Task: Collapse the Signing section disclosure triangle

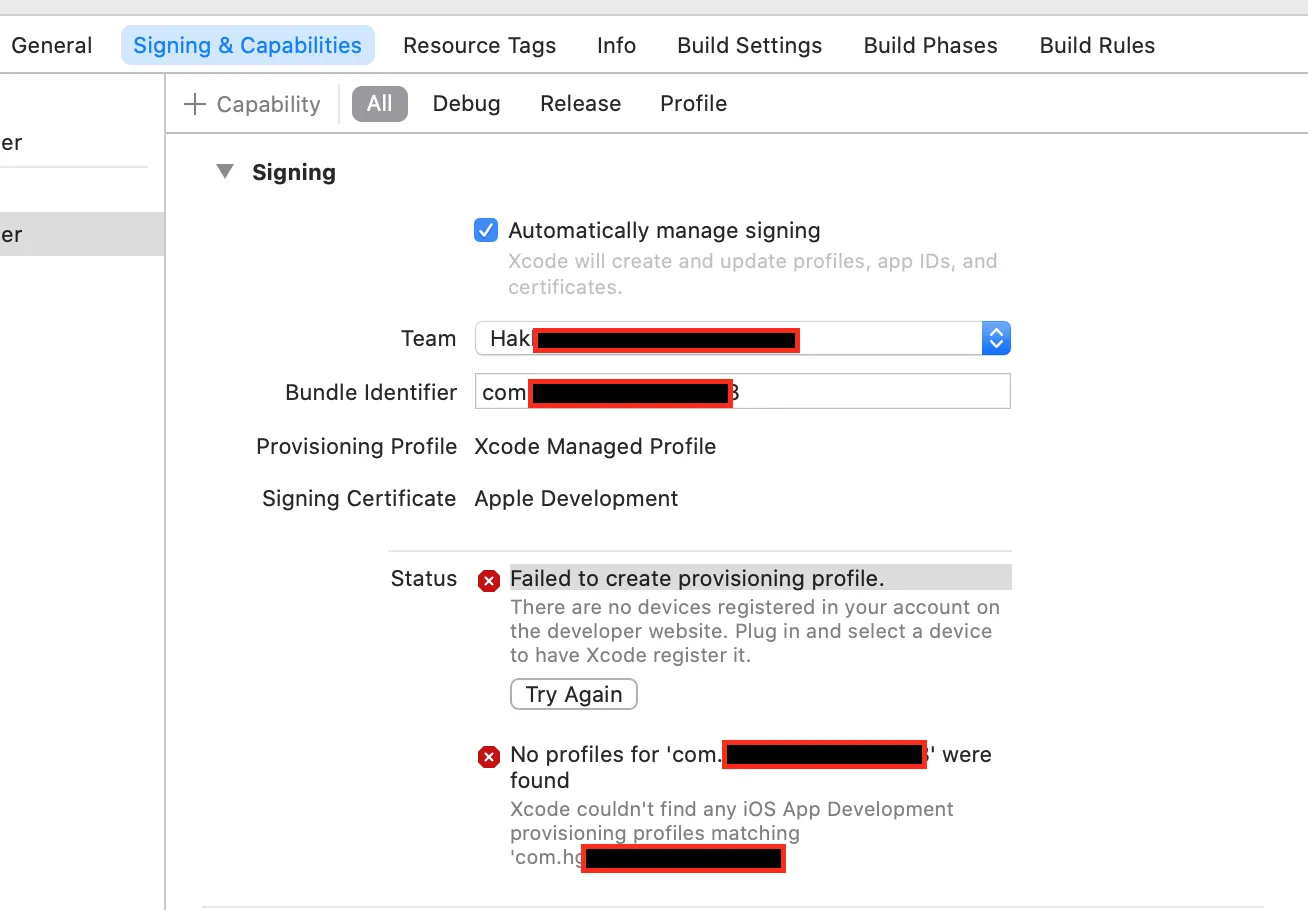Action: (226, 172)
